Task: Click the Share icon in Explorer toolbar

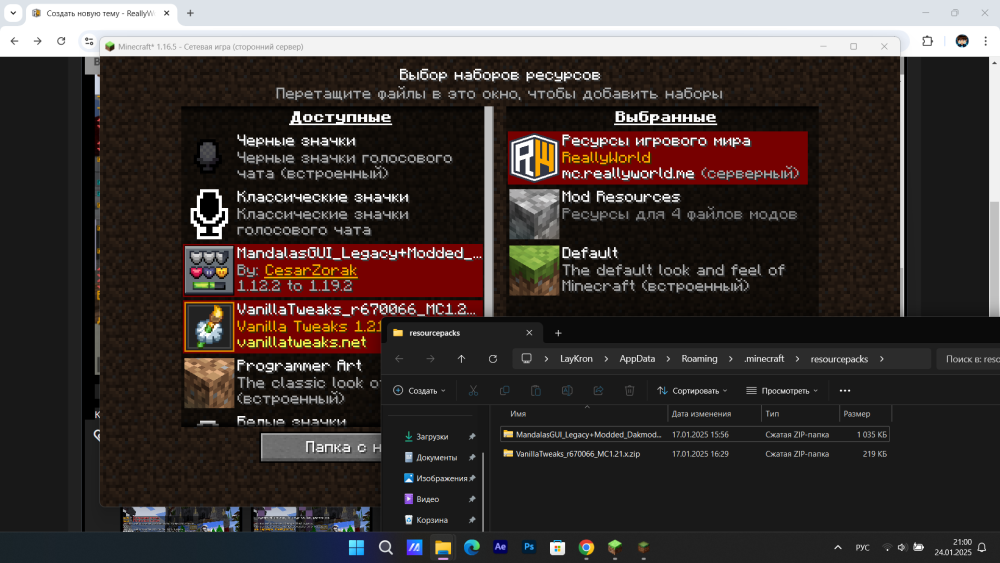Action: [598, 390]
